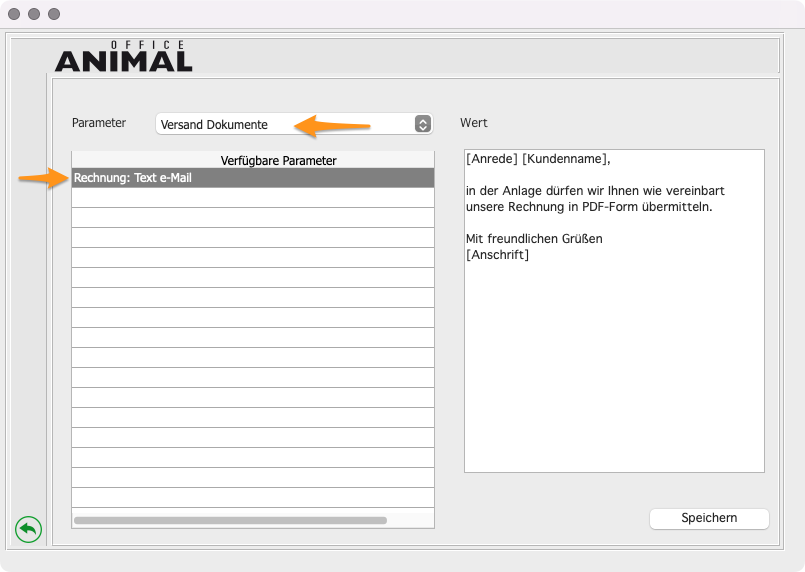Screen dimensions: 805x572
Task: Click the first empty row below Rechnung entry
Action: (x=252, y=198)
